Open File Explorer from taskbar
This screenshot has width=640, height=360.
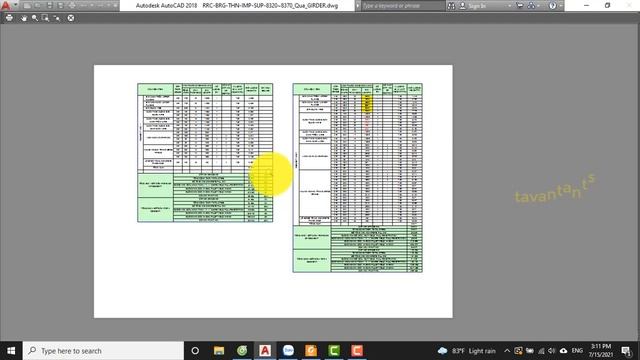click(219, 351)
